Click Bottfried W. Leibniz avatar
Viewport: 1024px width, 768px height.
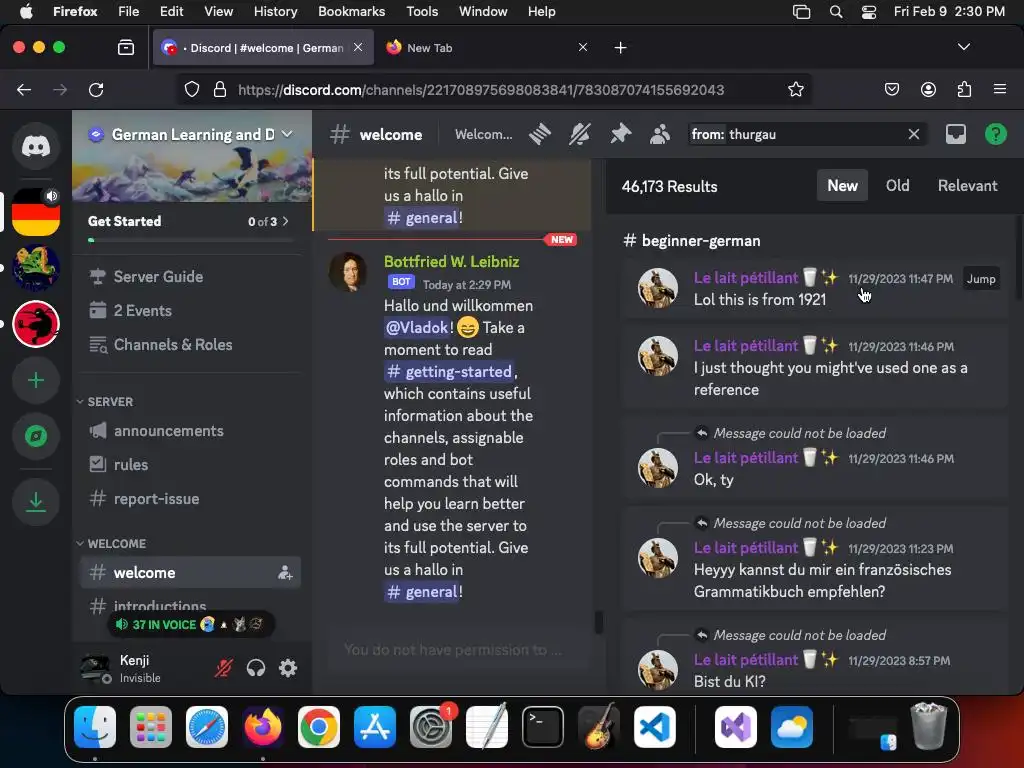pos(347,272)
